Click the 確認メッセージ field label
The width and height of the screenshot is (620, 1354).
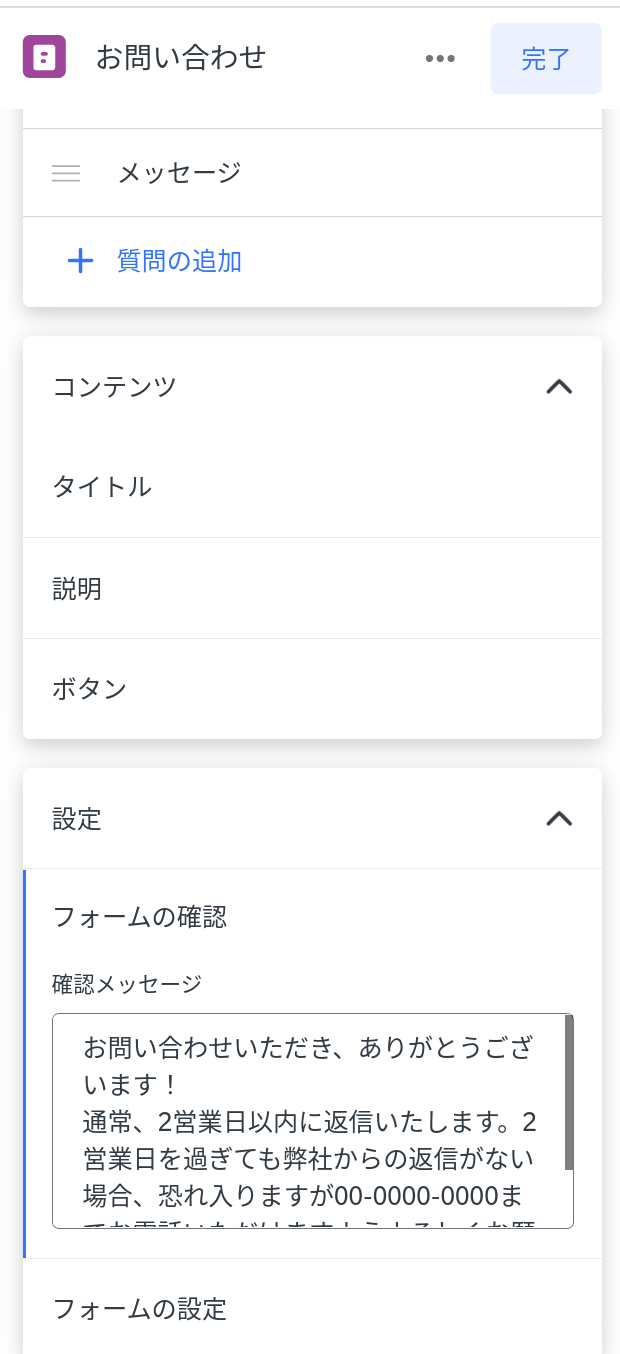[x=127, y=984]
